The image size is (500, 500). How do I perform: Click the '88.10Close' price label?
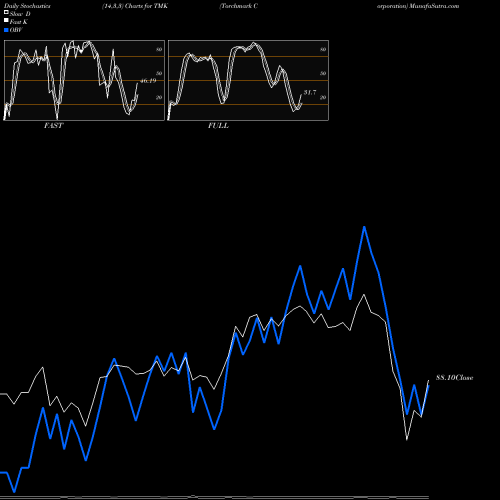click(454, 378)
